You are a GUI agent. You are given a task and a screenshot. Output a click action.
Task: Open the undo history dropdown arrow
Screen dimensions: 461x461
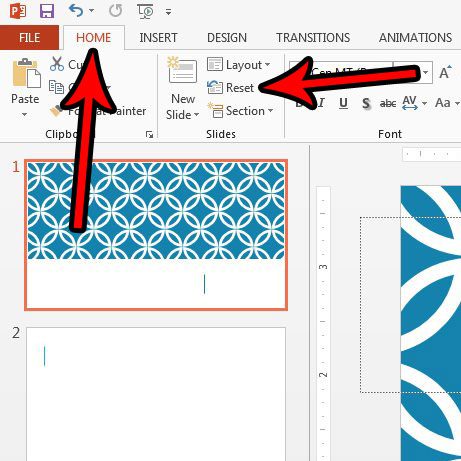click(x=91, y=11)
